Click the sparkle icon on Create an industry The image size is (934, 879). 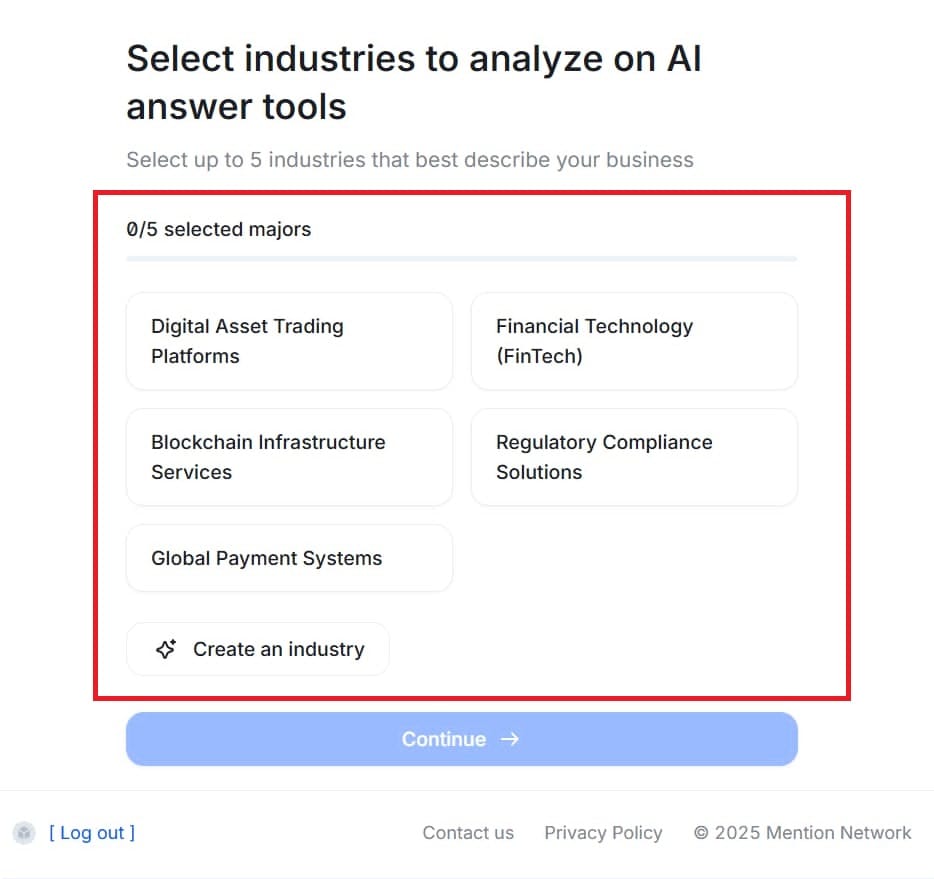tap(166, 648)
